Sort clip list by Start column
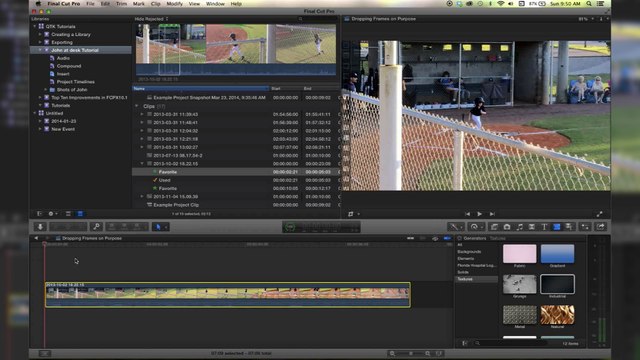 (x=285, y=89)
